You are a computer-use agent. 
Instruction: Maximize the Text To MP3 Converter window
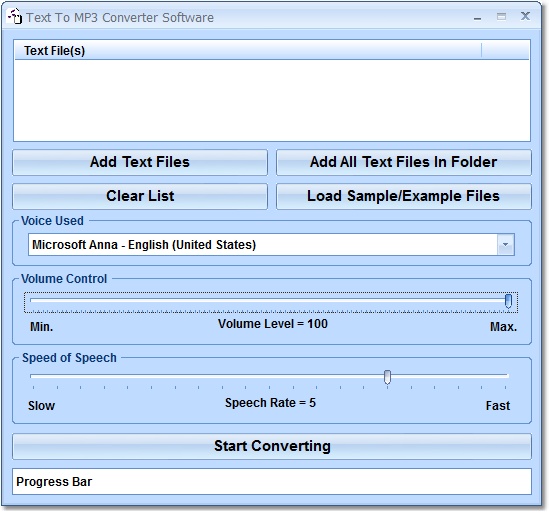pos(501,16)
